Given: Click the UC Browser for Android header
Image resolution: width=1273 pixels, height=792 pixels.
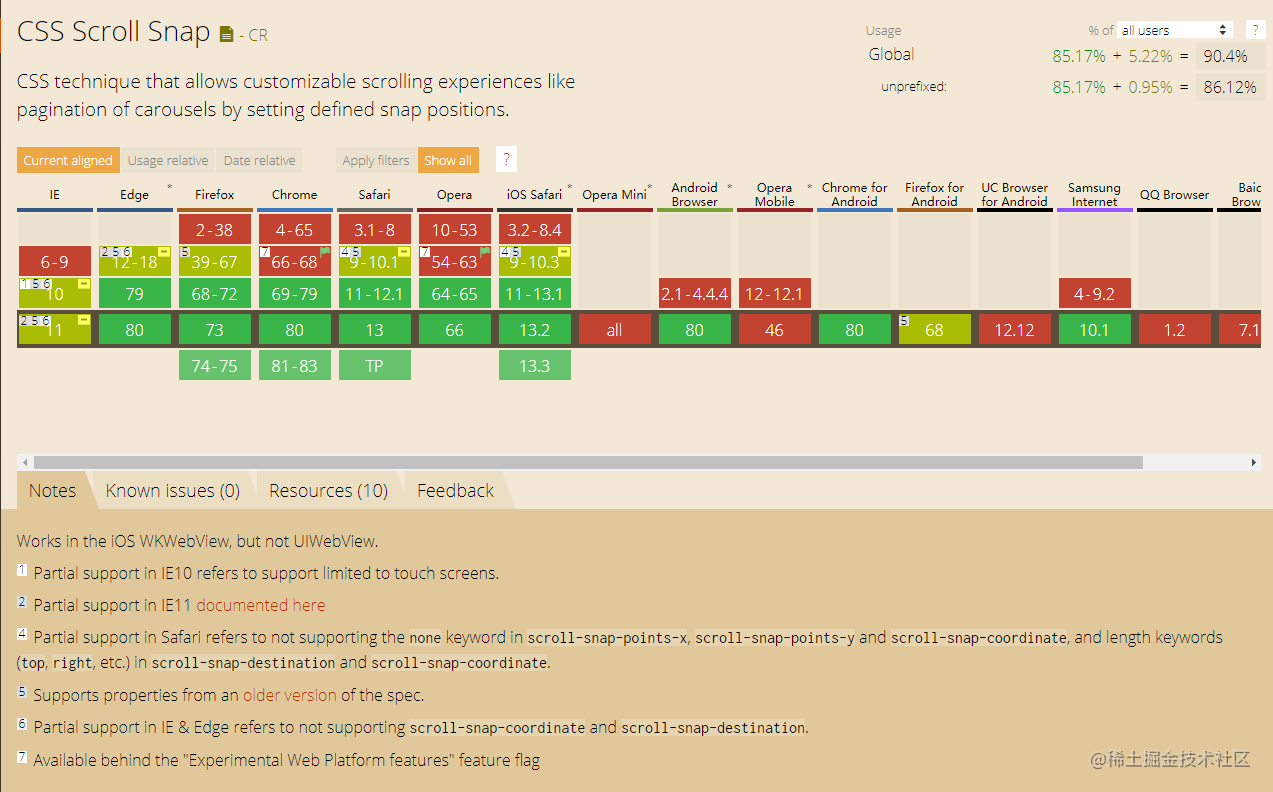Looking at the screenshot, I should point(1015,195).
